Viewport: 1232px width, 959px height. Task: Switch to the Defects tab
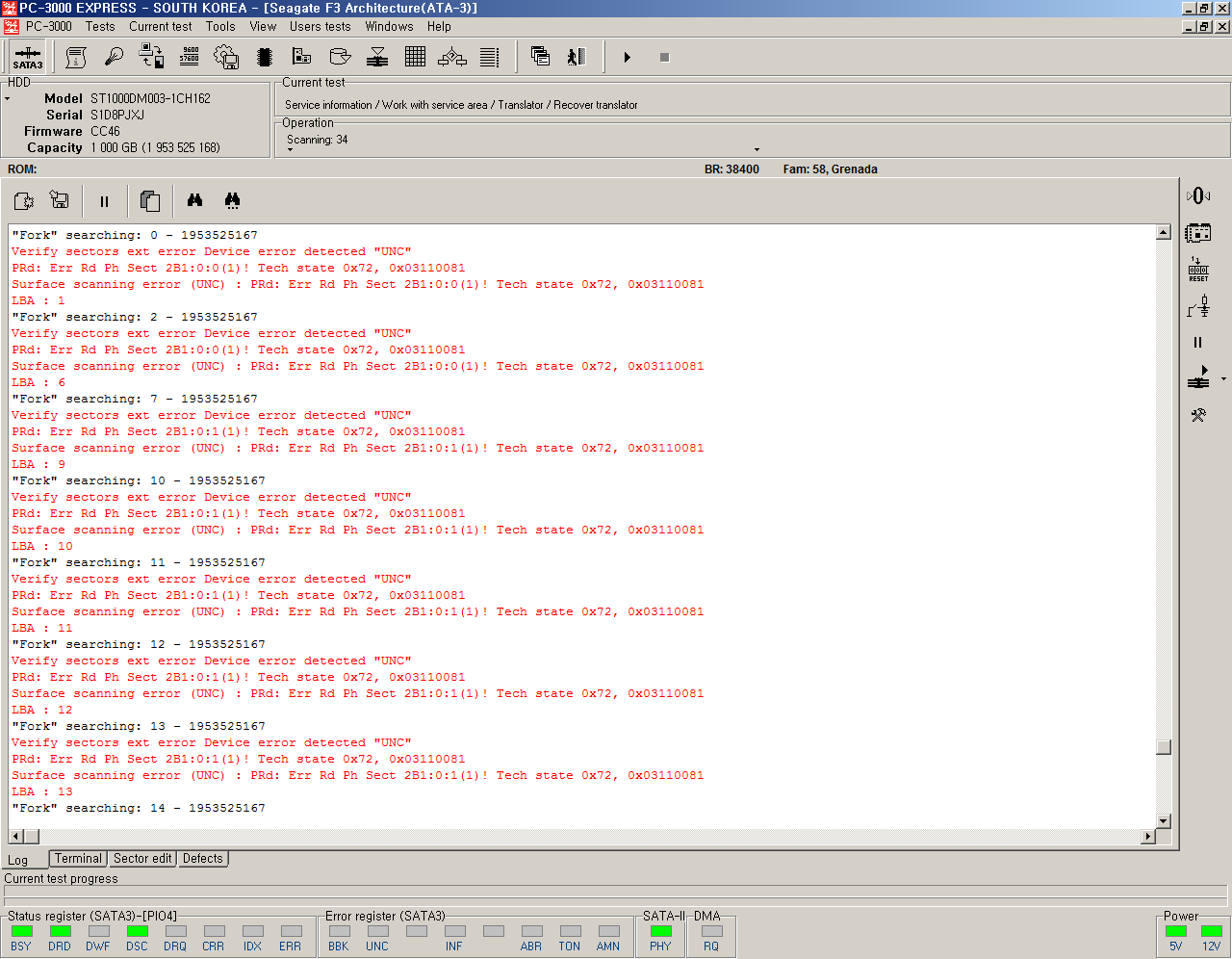coord(202,859)
